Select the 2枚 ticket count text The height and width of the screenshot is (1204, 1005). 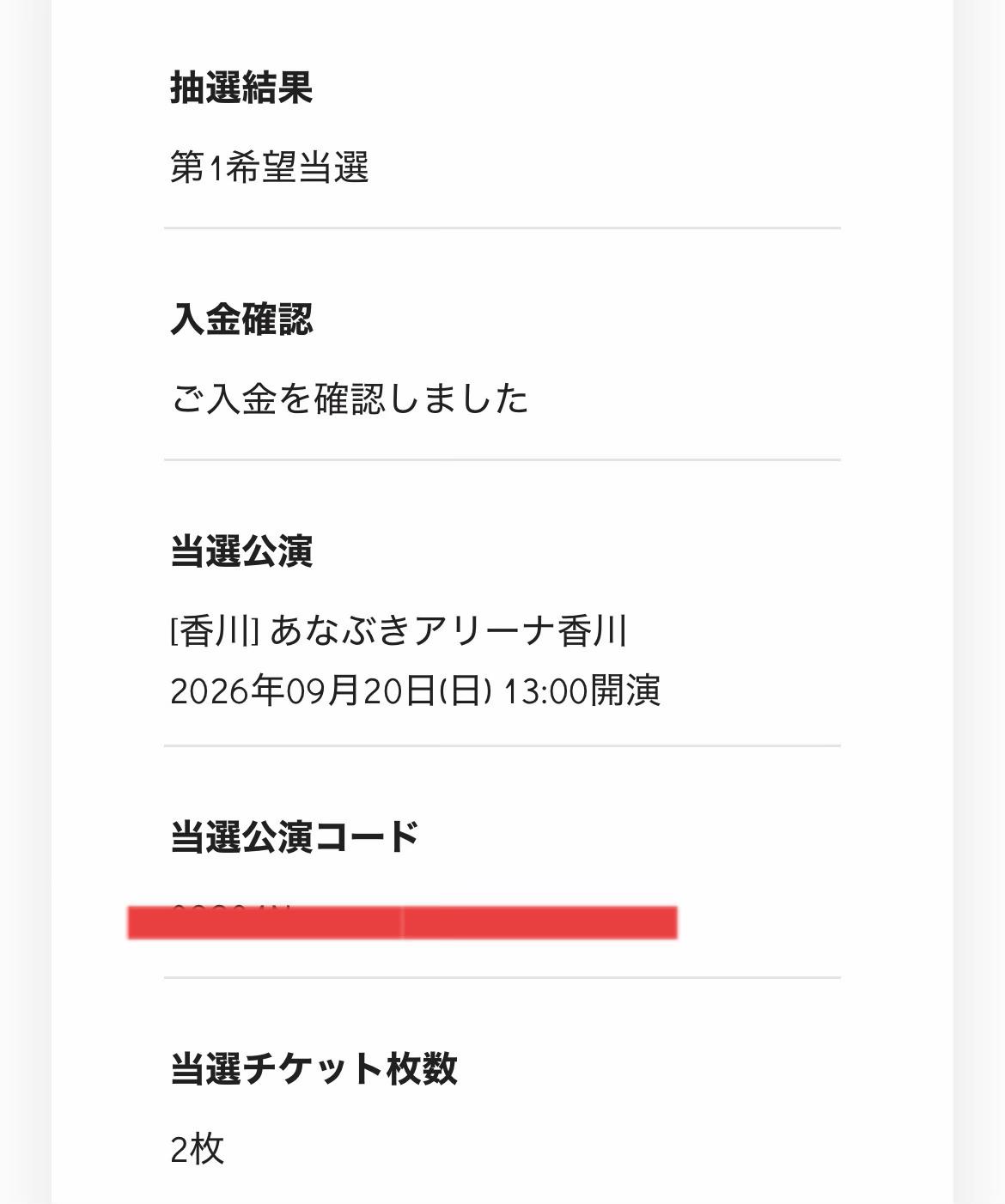pos(198,1149)
